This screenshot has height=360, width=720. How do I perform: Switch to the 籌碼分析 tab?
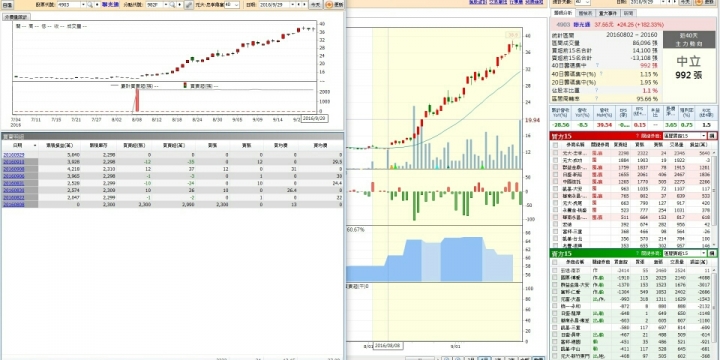coord(563,13)
